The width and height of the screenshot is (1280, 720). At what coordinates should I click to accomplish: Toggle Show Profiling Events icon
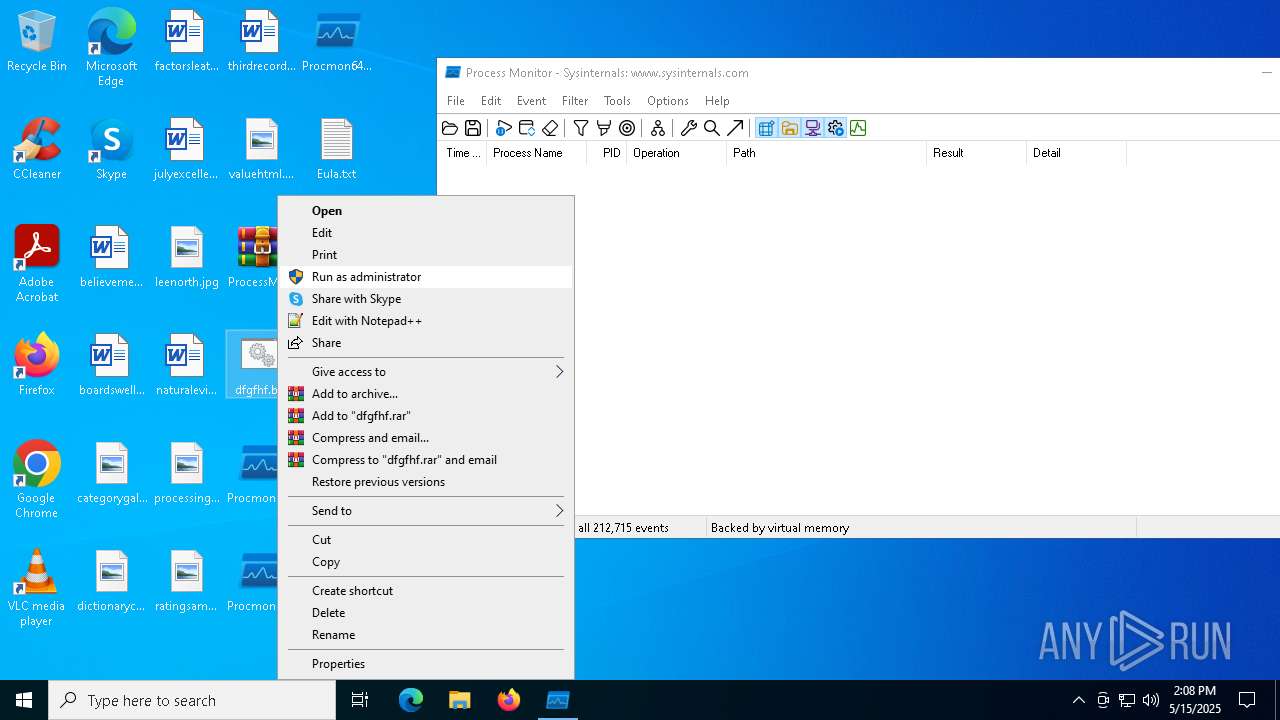pyautogui.click(x=858, y=128)
